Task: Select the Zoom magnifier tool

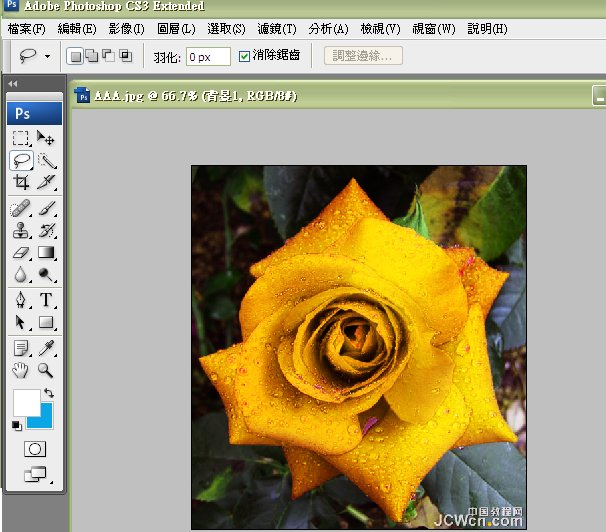Action: click(x=46, y=370)
